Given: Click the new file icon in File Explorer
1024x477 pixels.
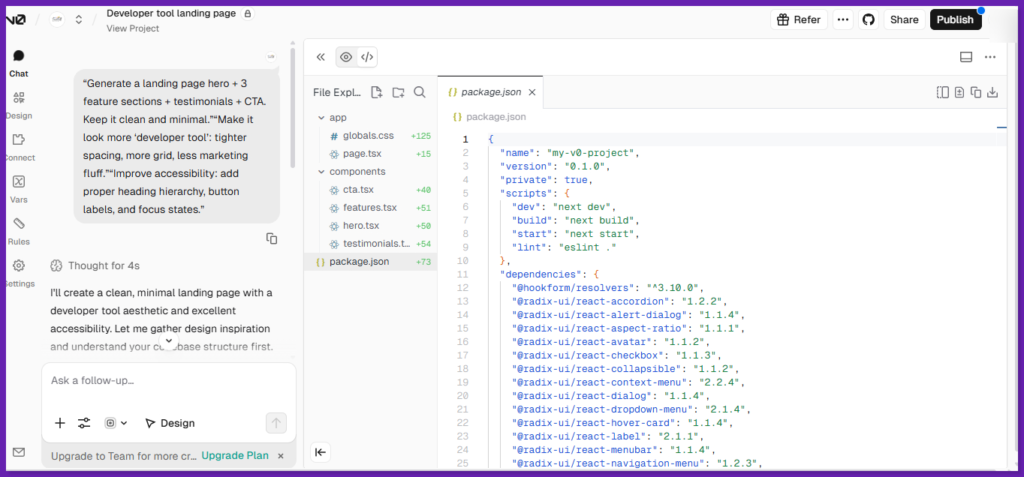Looking at the screenshot, I should coord(377,92).
